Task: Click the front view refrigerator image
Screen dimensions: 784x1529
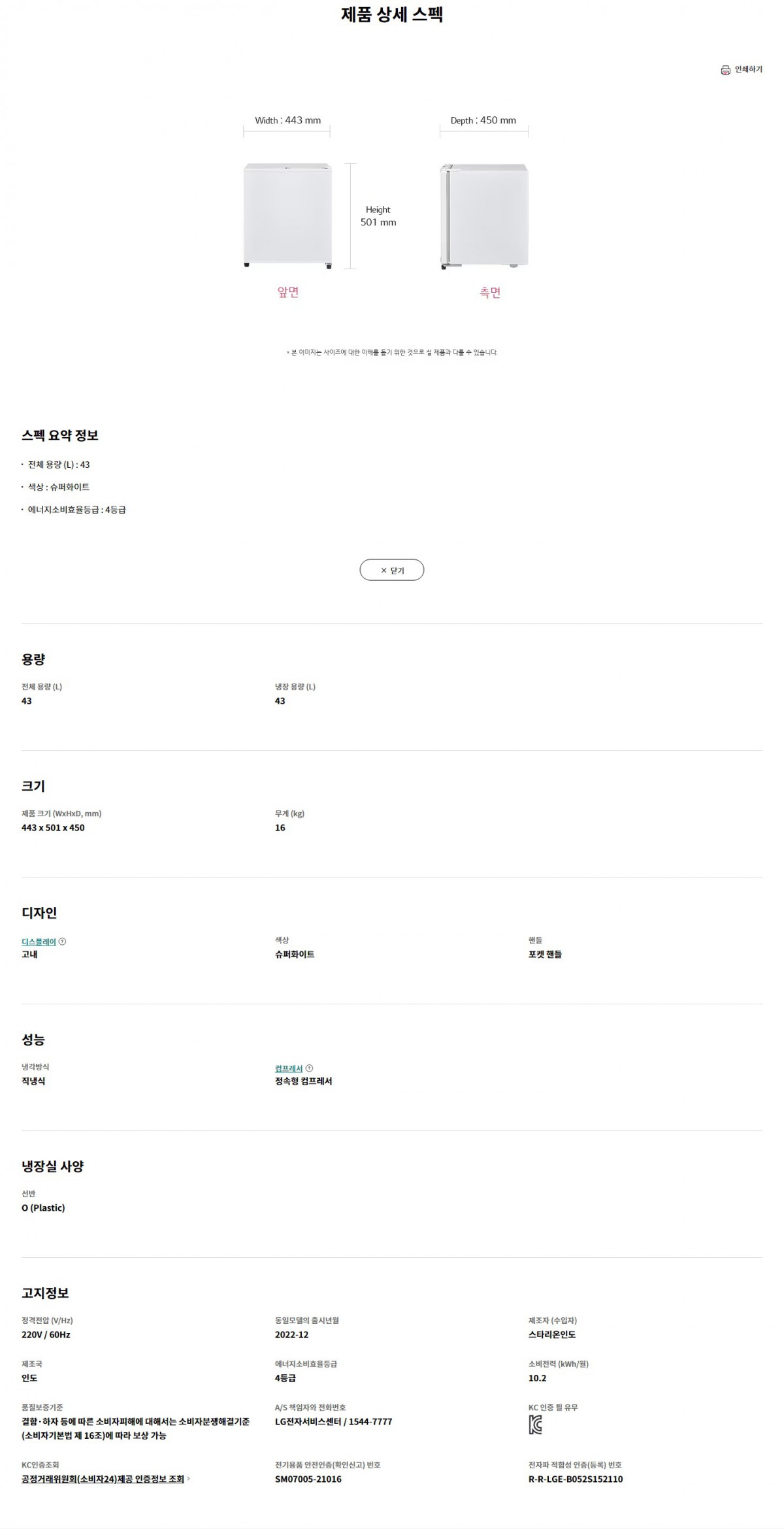Action: (x=288, y=216)
